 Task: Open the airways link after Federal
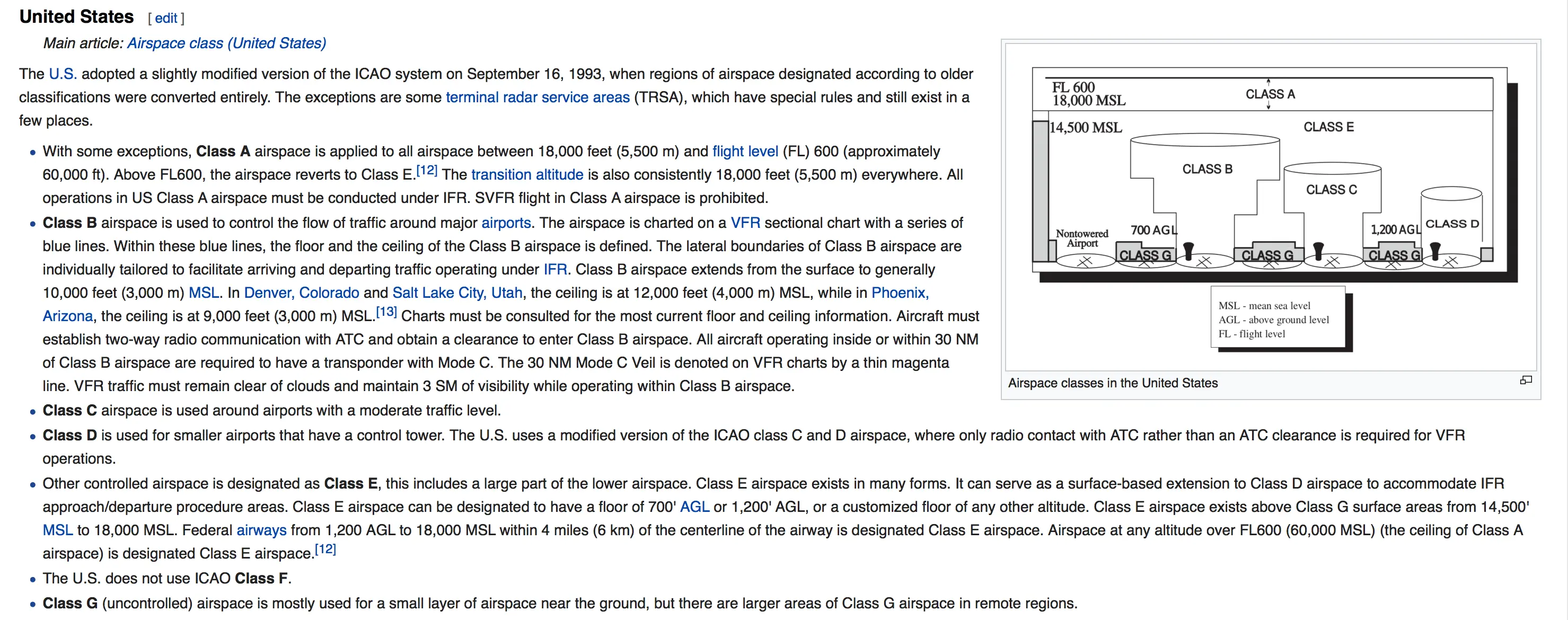261,530
